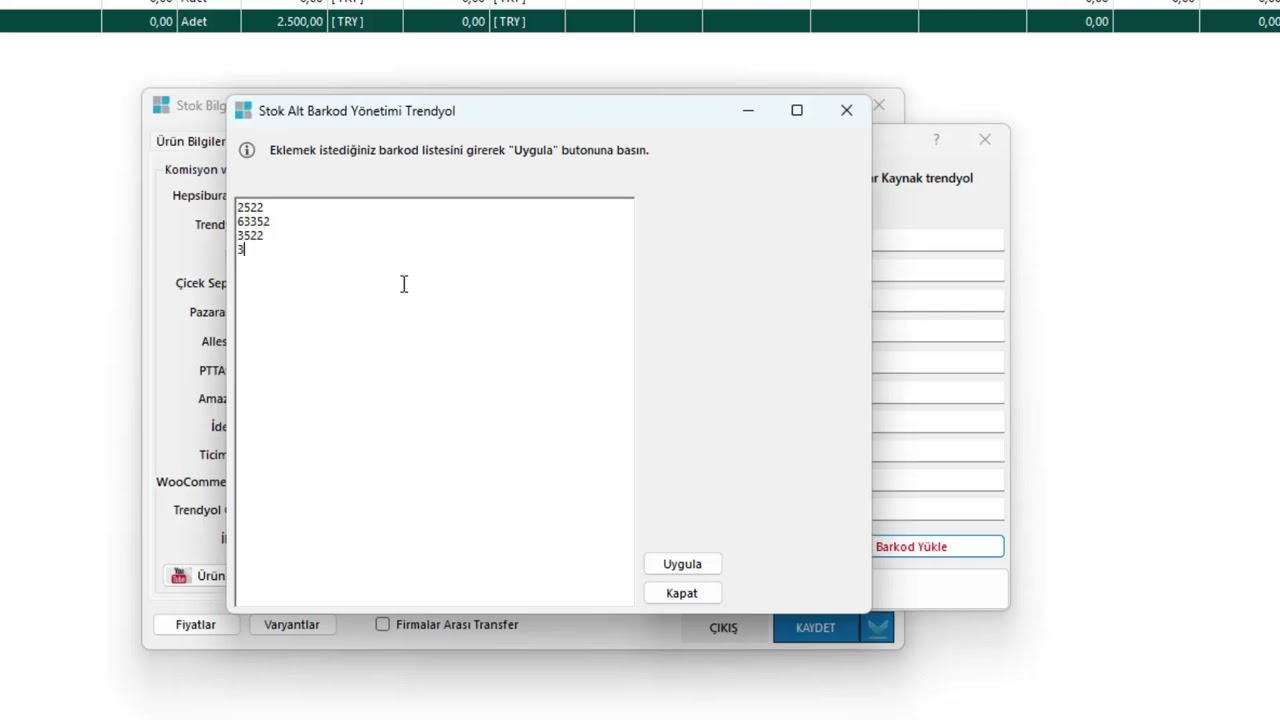Close the Stok Bilgi window behind
The height and width of the screenshot is (720, 1280).
click(879, 105)
